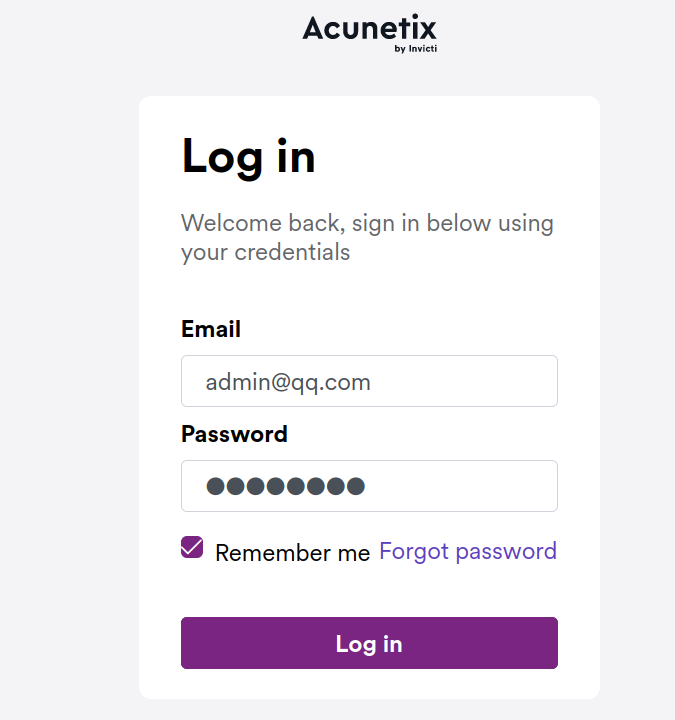Focus the Password input field

click(x=369, y=486)
